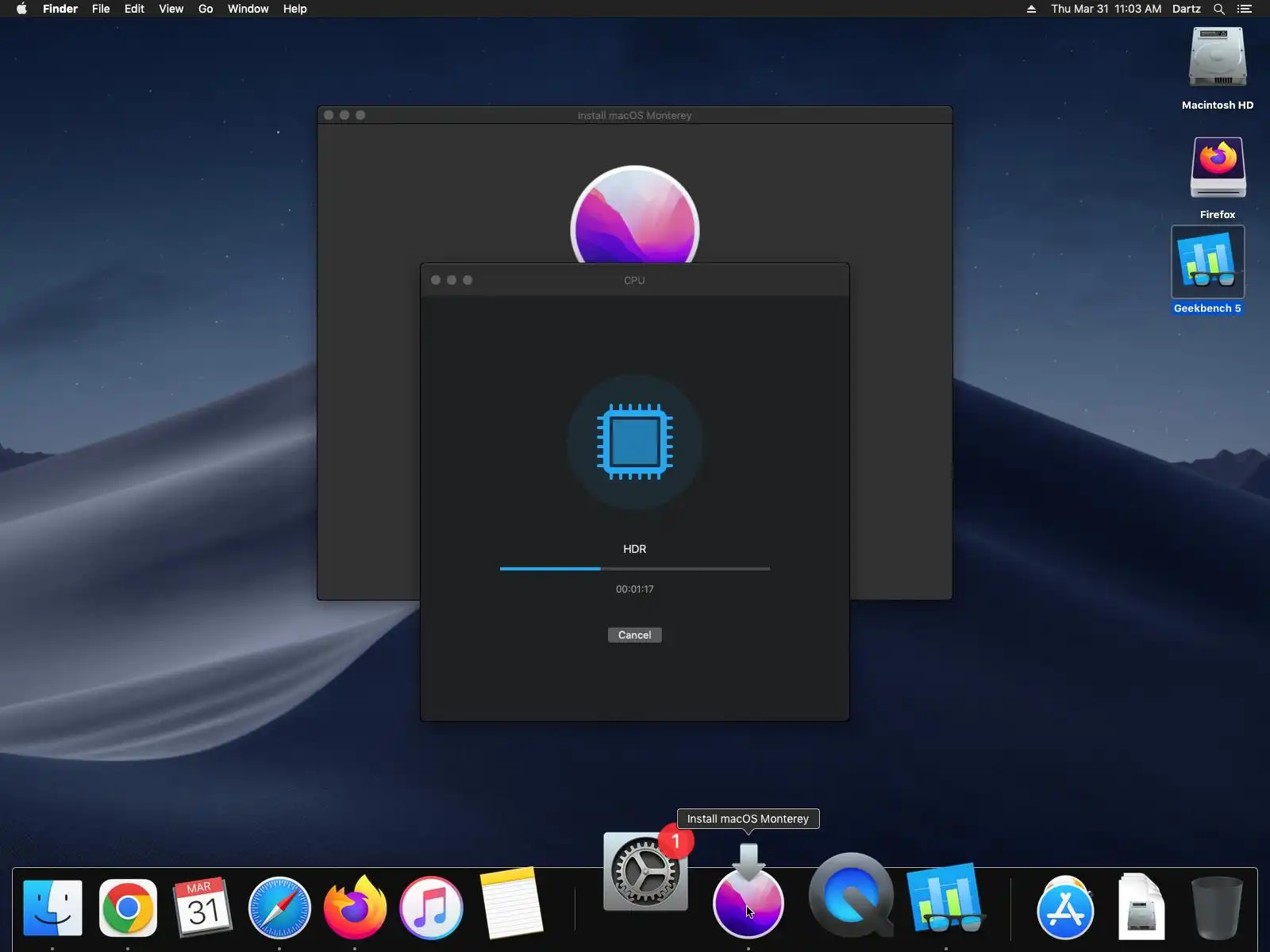This screenshot has height=952, width=1270.
Task: Open the Apple menu
Action: tap(21, 9)
